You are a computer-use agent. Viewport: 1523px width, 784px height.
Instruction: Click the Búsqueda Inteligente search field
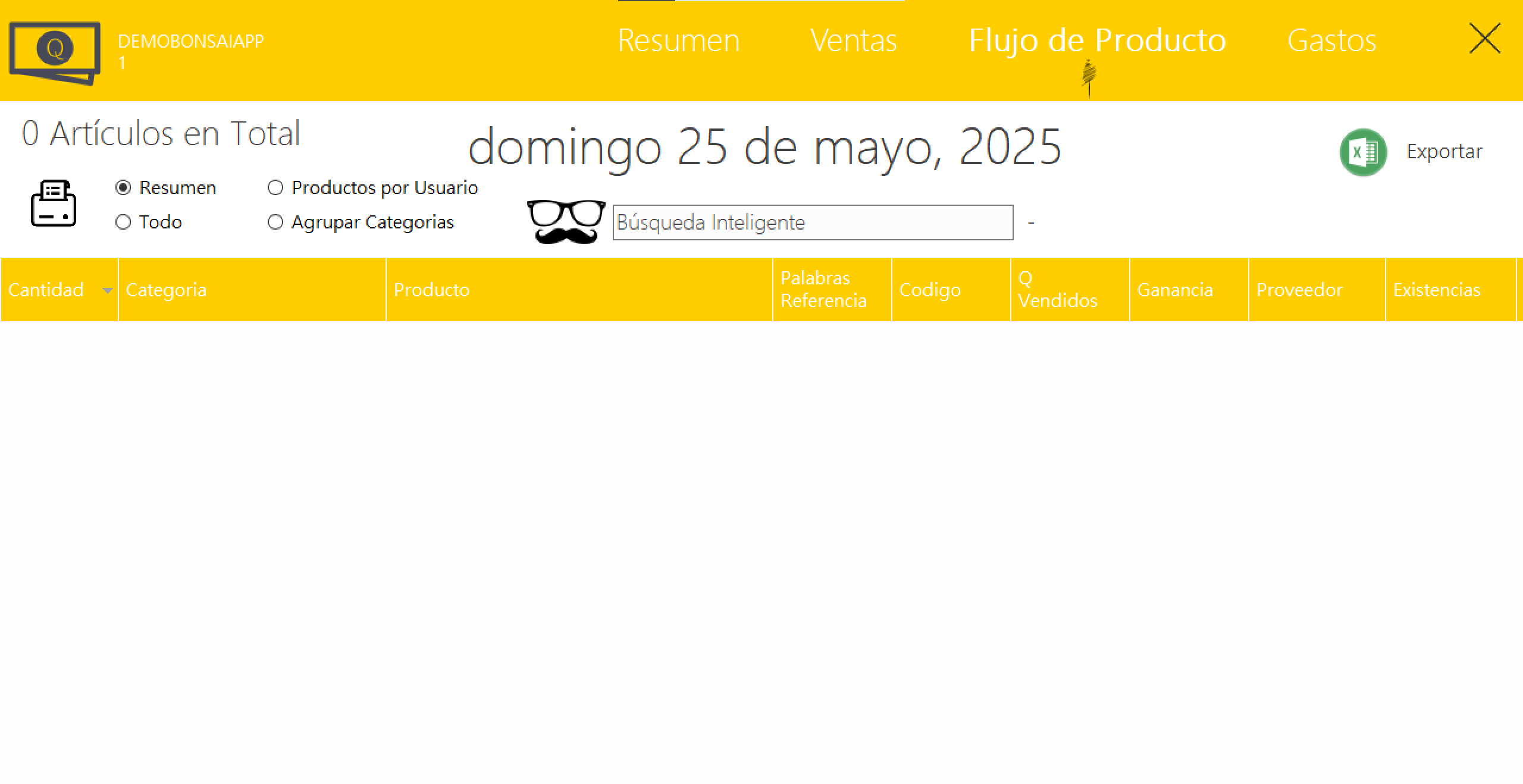pos(813,222)
